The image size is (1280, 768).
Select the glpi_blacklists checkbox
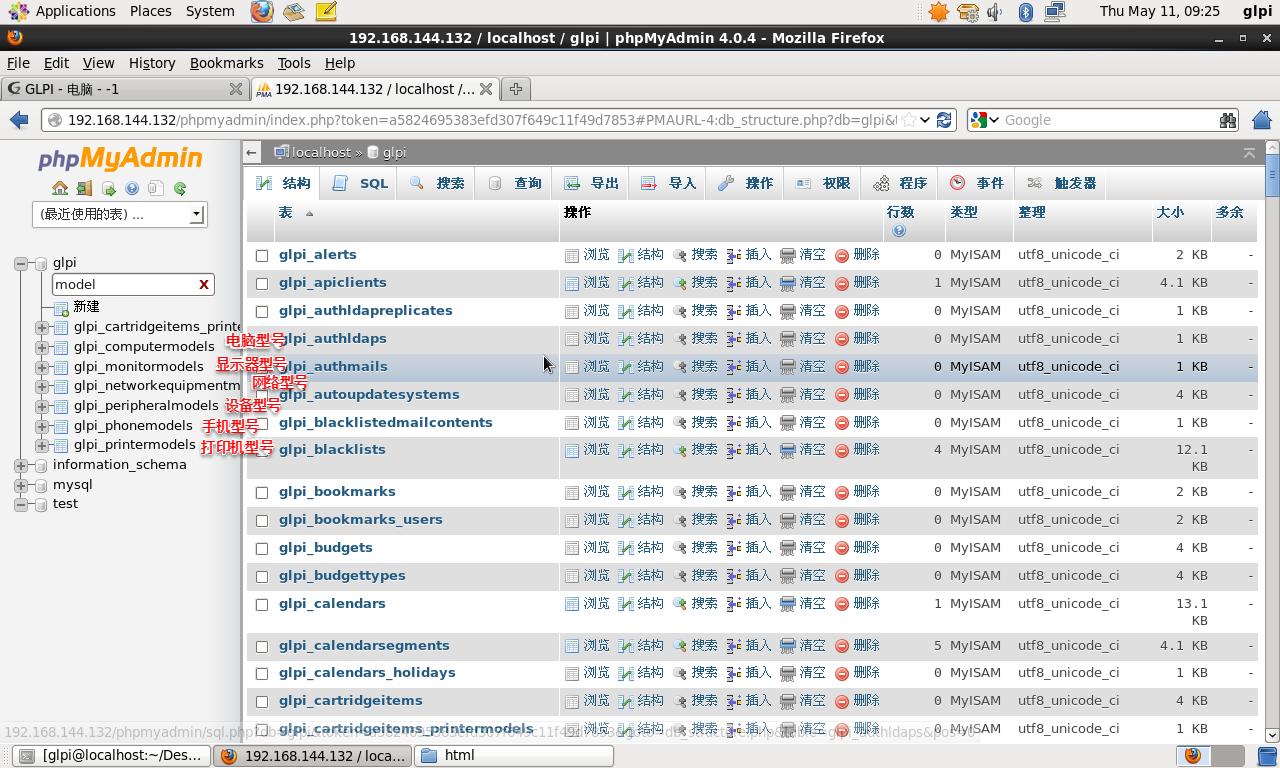click(x=262, y=451)
